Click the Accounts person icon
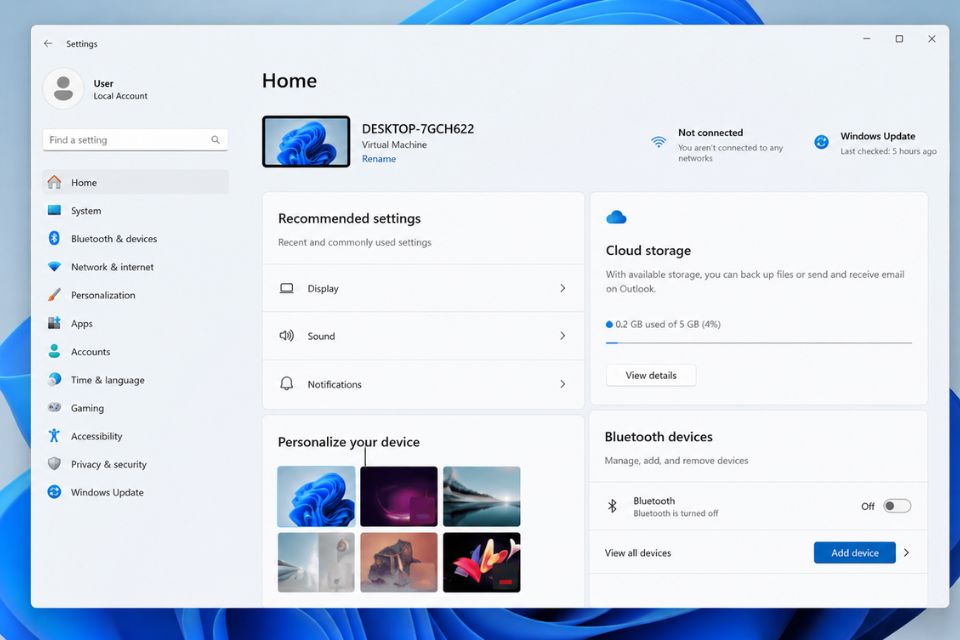 (x=54, y=351)
